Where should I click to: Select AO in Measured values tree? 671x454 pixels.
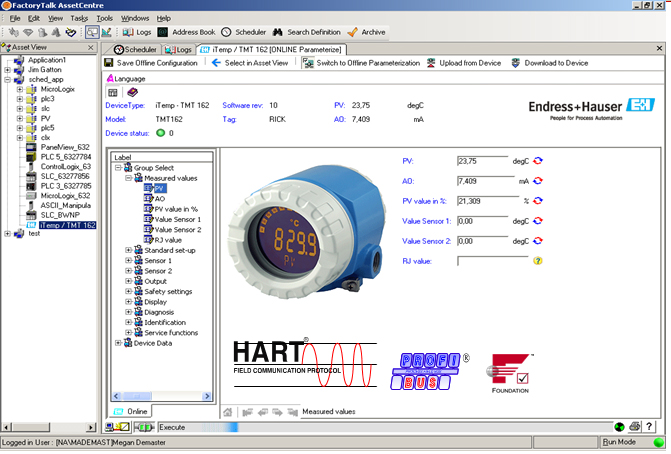(160, 199)
